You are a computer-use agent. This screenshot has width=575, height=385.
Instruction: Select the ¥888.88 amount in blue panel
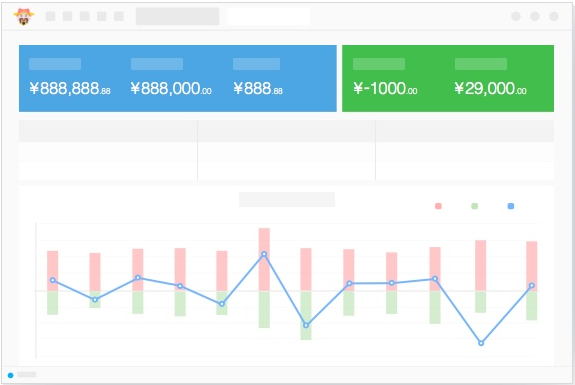pyautogui.click(x=258, y=88)
